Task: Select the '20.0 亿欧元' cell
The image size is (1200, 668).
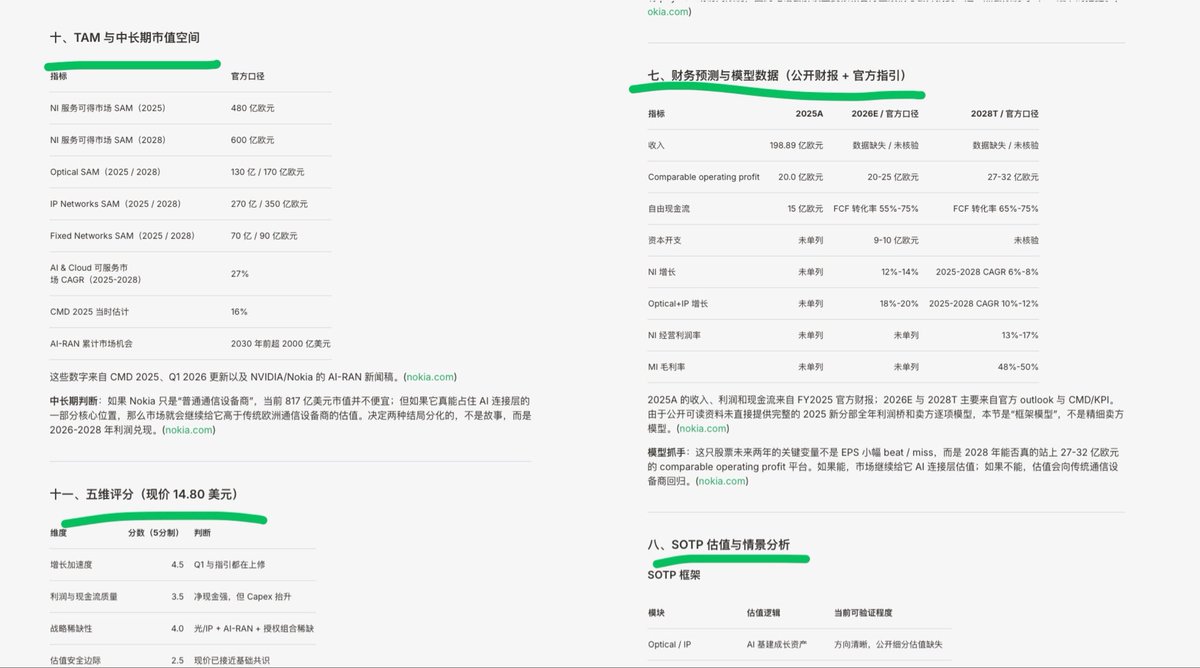Action: pyautogui.click(x=801, y=177)
